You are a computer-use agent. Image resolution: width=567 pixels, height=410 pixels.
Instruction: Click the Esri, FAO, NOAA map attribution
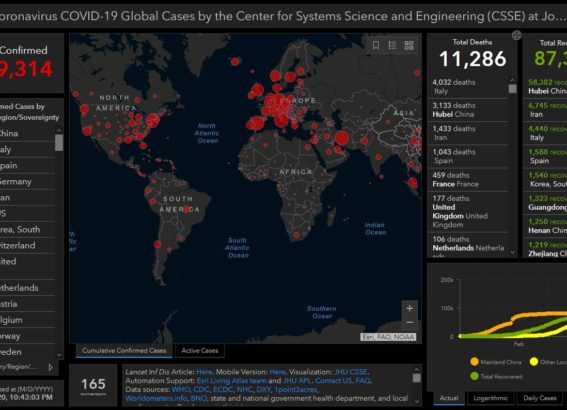point(388,337)
